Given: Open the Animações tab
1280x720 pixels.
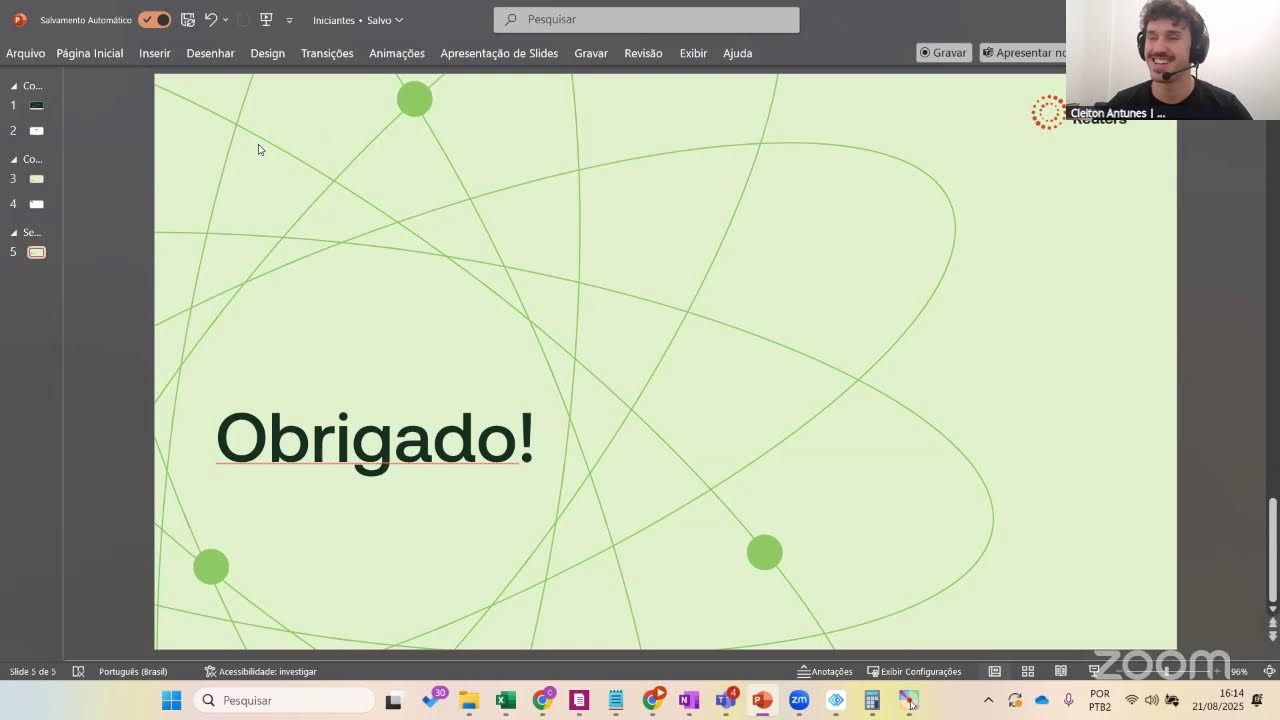Looking at the screenshot, I should coord(397,53).
